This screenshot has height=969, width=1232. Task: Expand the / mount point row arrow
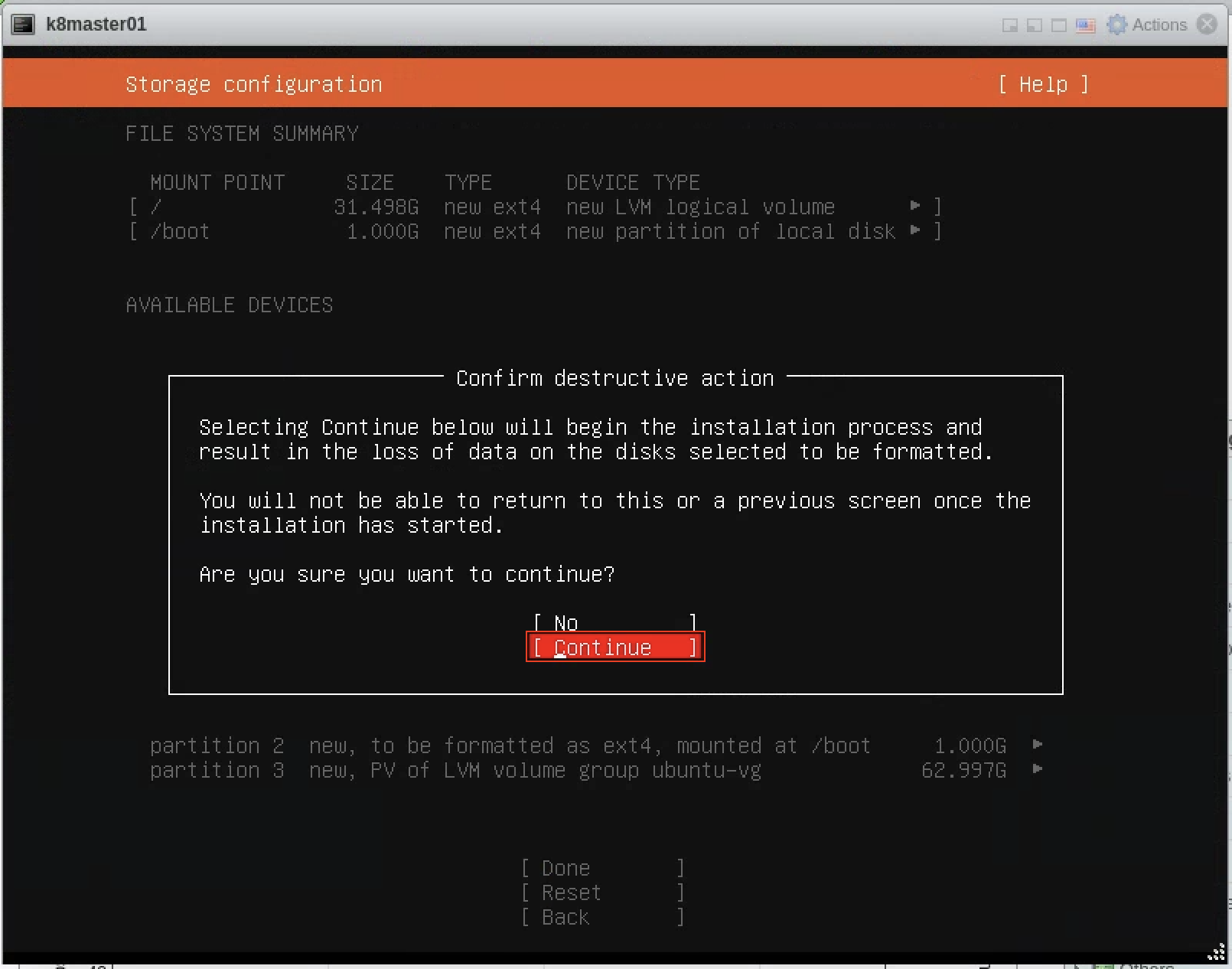click(915, 205)
